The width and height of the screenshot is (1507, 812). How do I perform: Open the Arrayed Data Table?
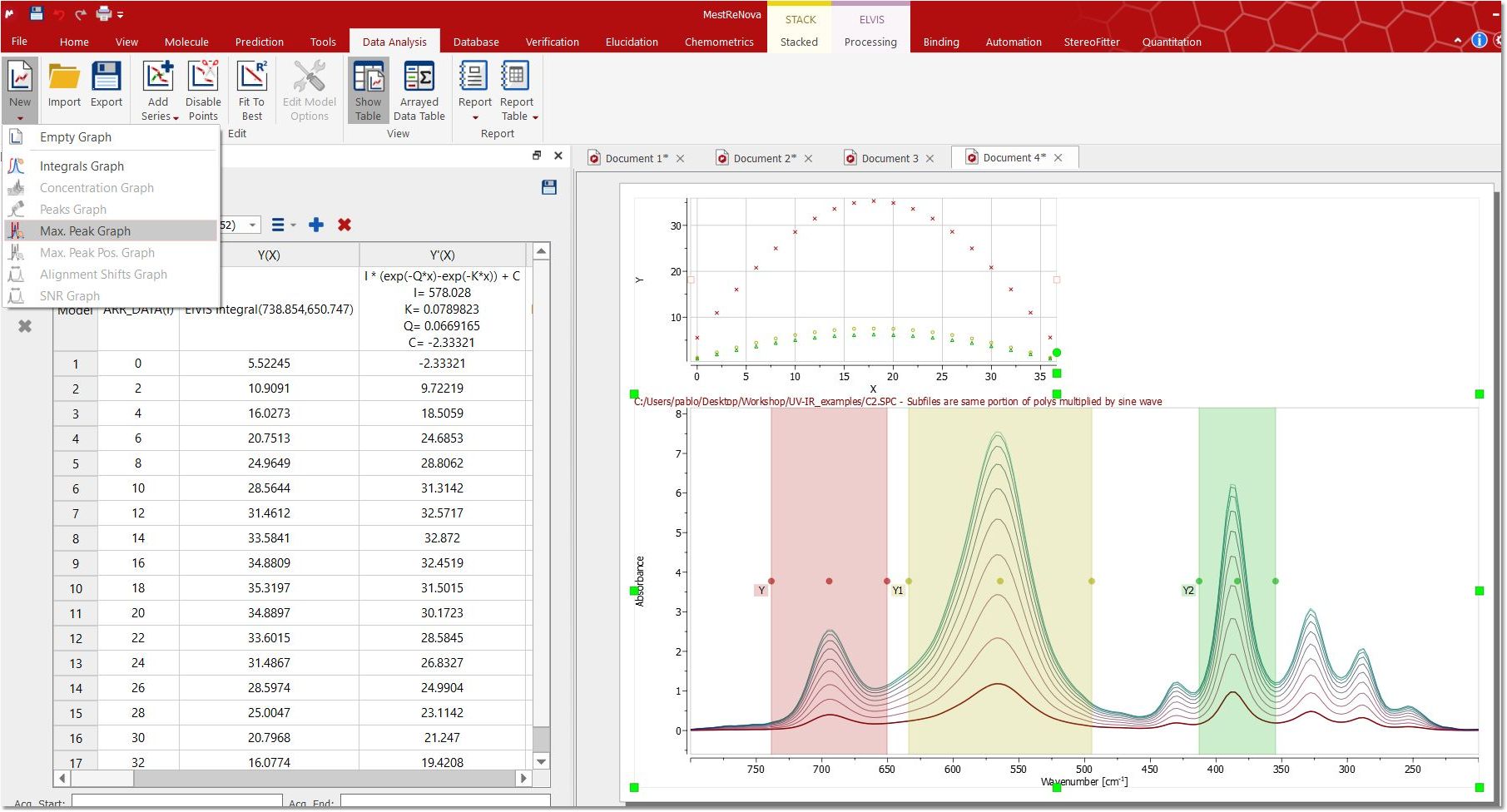(419, 91)
